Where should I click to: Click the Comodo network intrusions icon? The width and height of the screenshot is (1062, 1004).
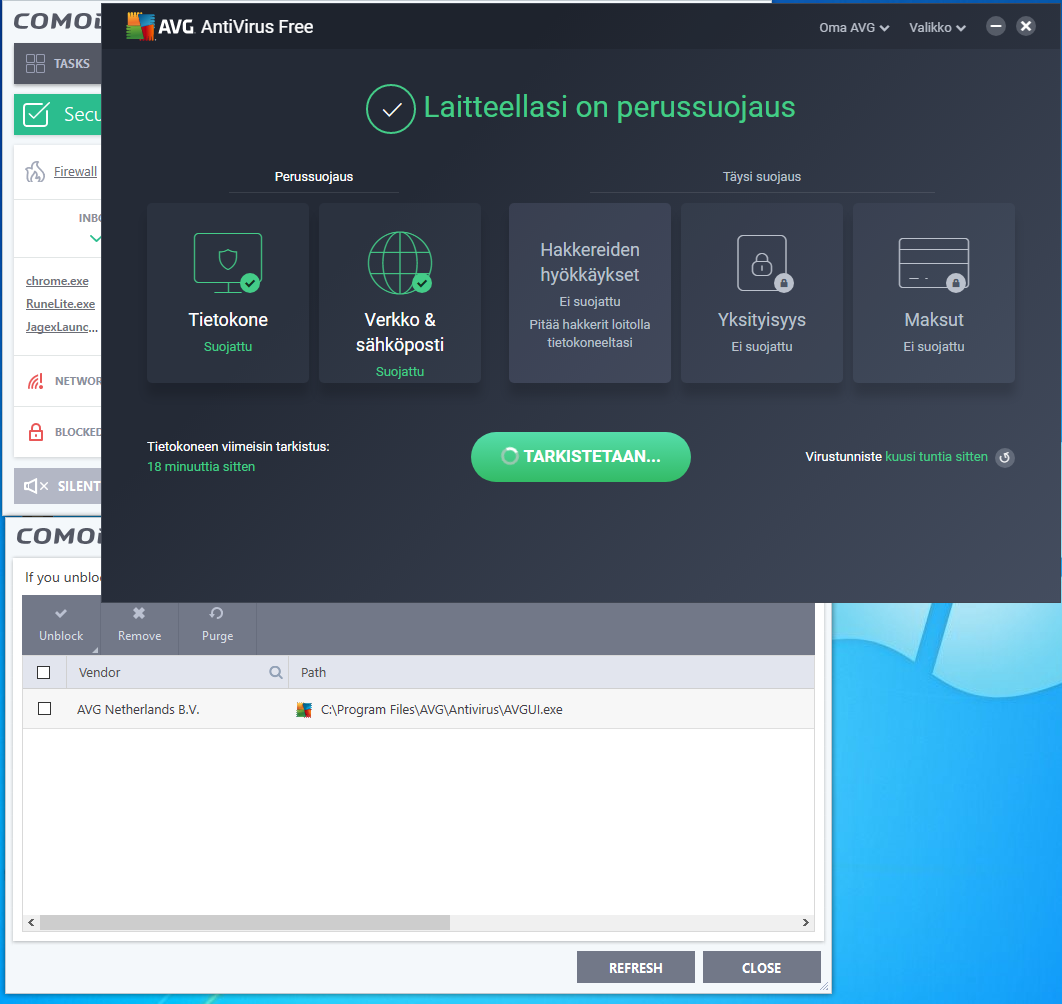coord(36,381)
